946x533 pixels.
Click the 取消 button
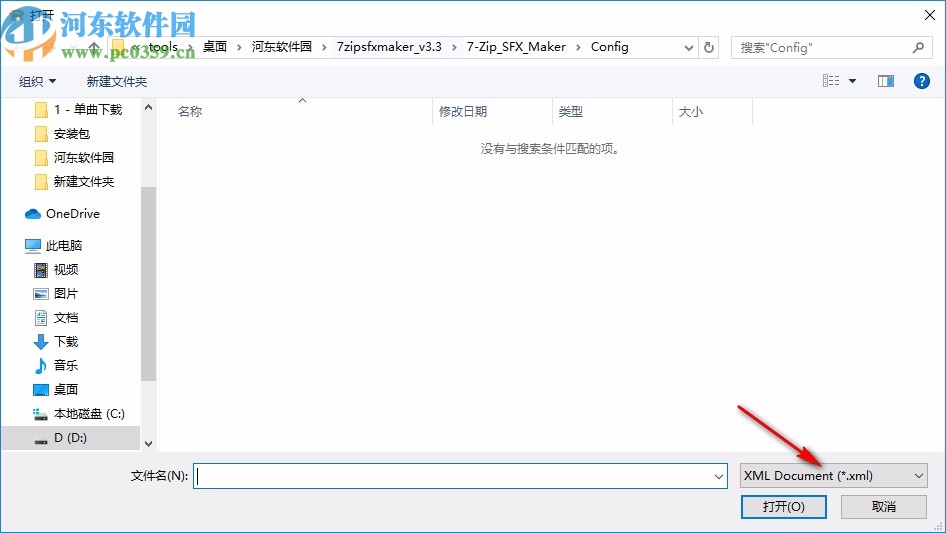(x=884, y=506)
